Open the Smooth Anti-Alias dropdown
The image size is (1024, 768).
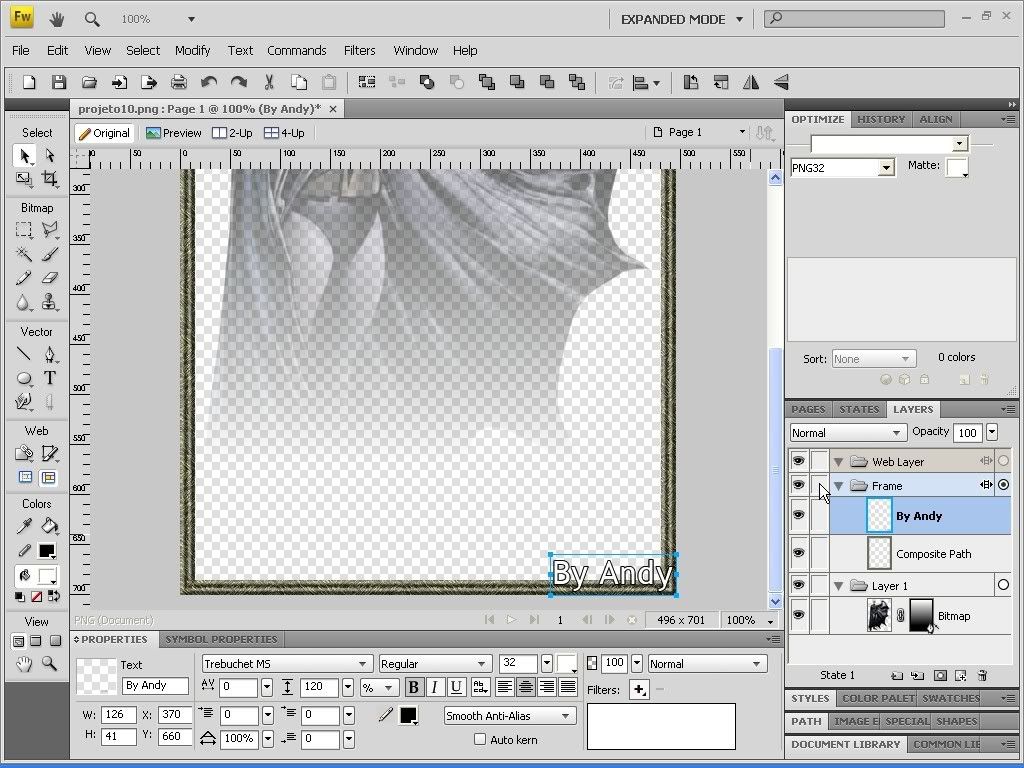509,716
